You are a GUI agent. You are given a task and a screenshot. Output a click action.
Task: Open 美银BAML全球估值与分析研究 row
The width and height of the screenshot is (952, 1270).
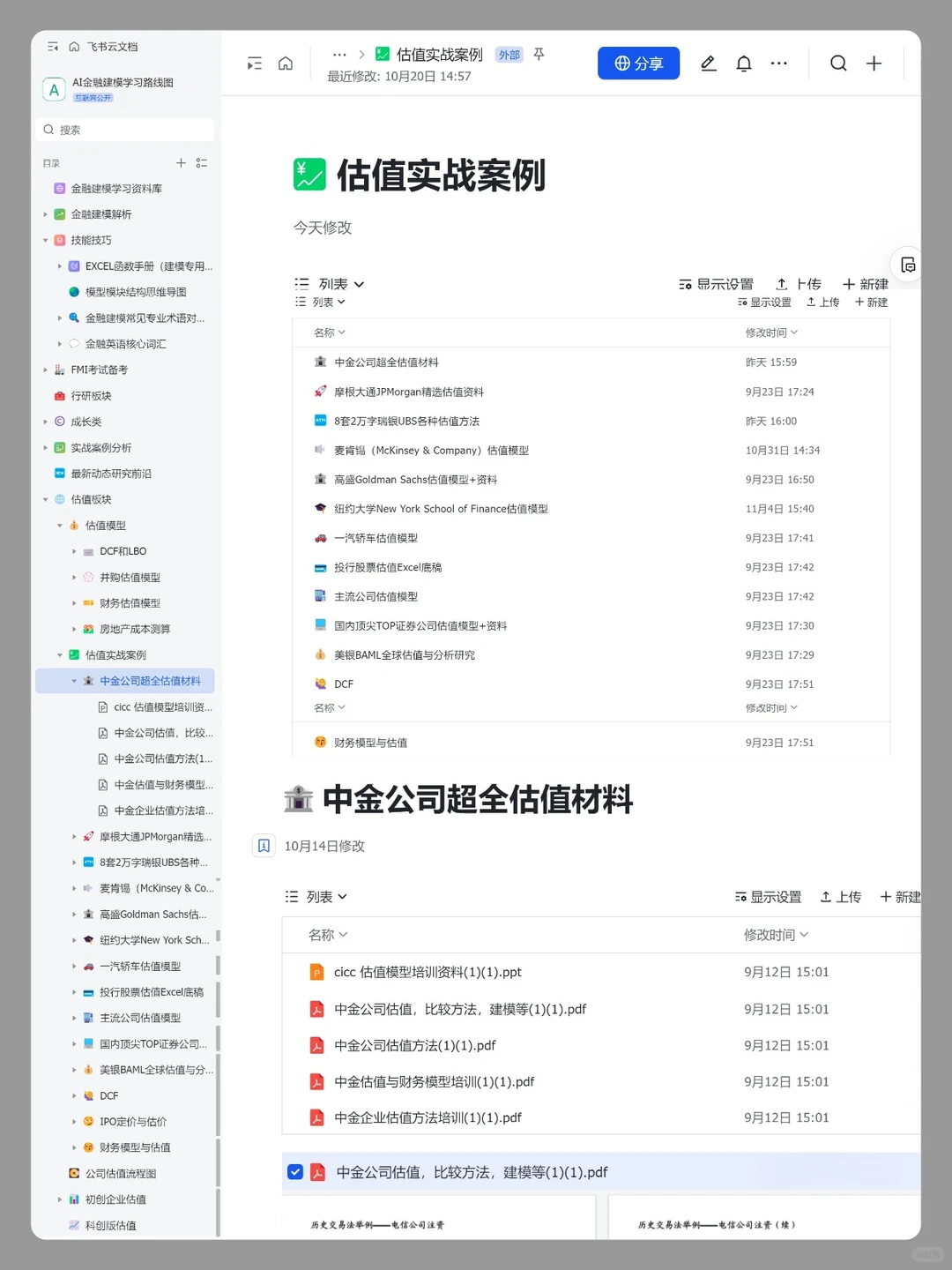(591, 654)
